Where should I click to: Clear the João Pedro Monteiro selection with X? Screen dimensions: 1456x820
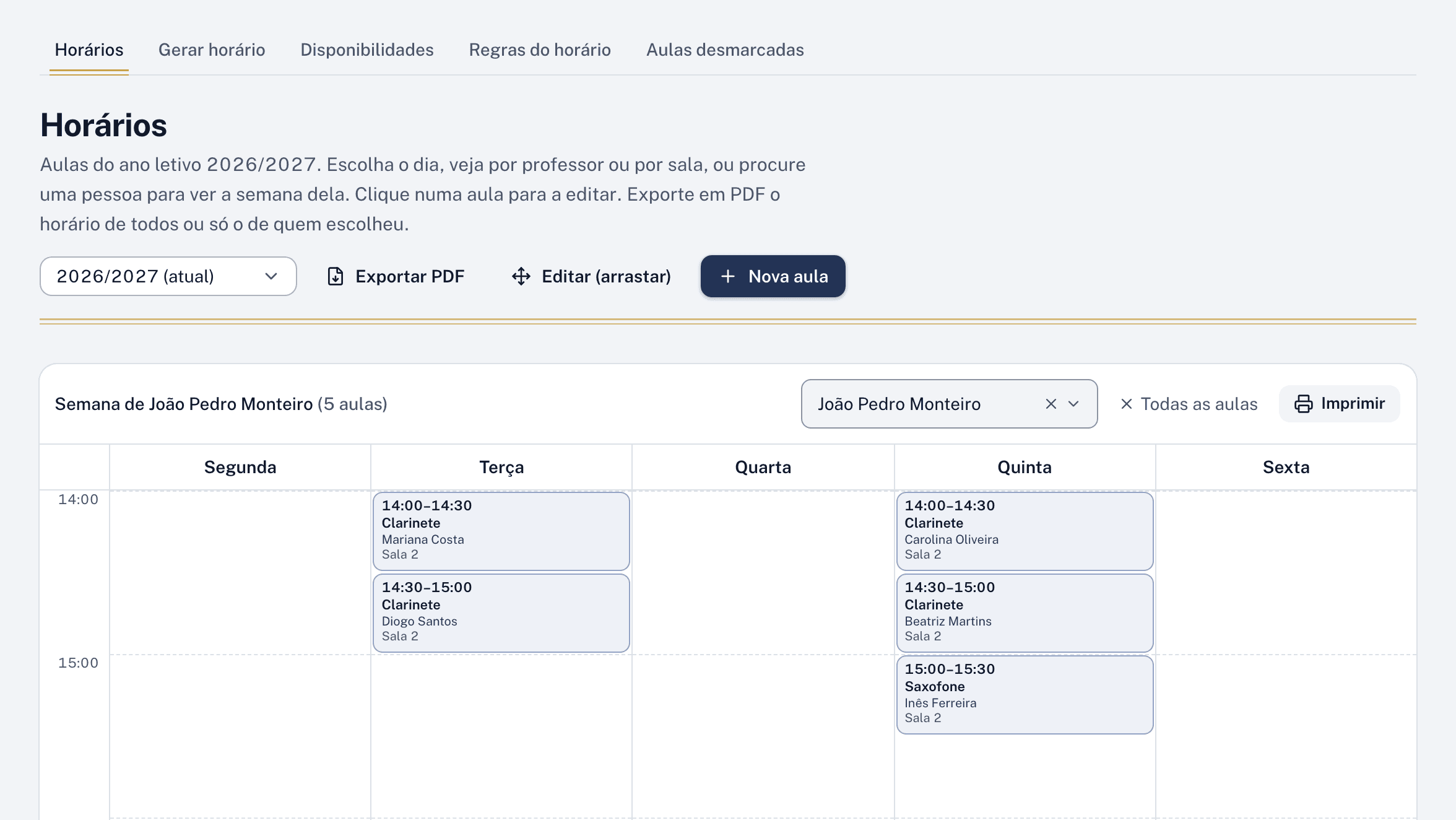point(1051,404)
